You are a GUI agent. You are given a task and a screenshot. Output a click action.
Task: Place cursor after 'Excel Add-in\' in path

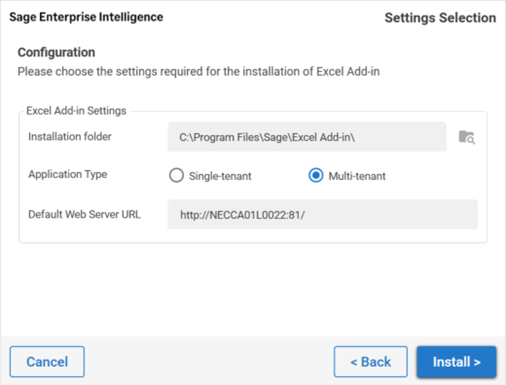point(356,137)
